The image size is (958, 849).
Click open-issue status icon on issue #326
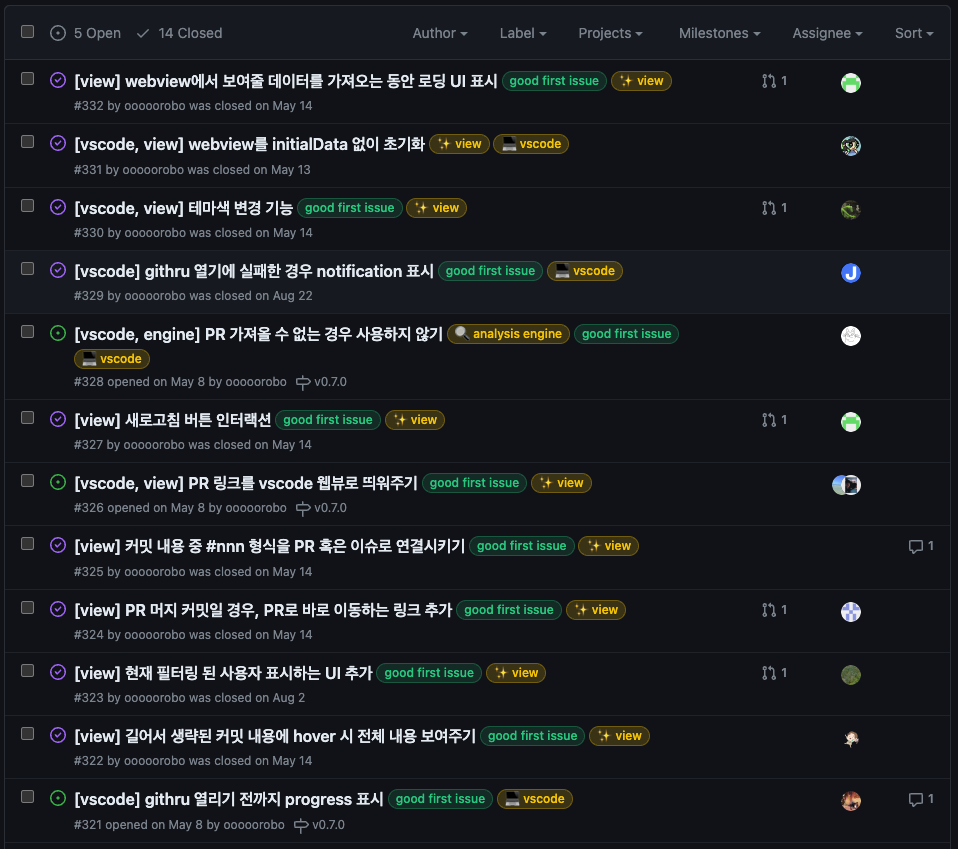click(x=58, y=483)
